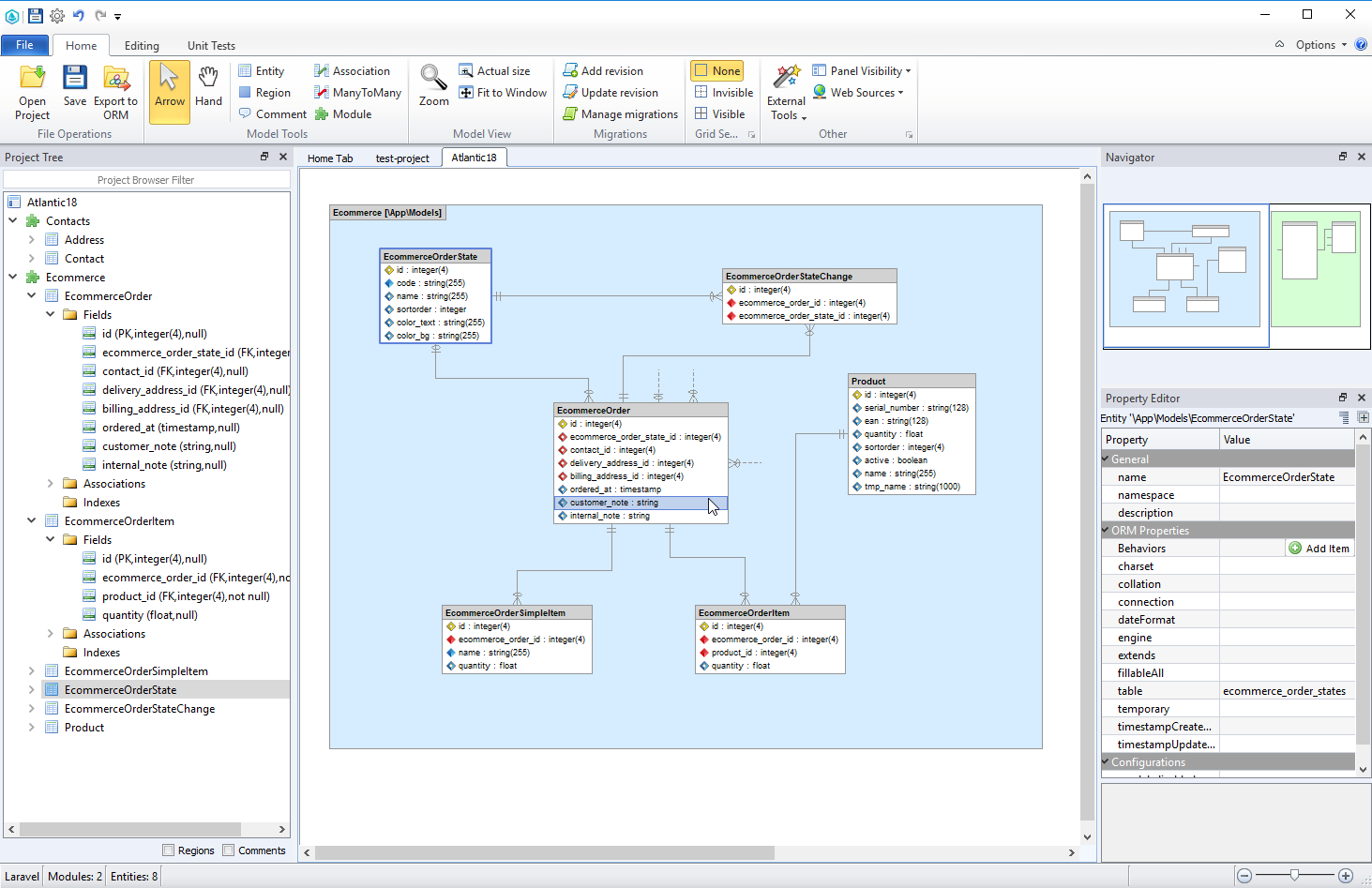Select the Arrow tool
The height and width of the screenshot is (888, 1372).
click(x=169, y=91)
